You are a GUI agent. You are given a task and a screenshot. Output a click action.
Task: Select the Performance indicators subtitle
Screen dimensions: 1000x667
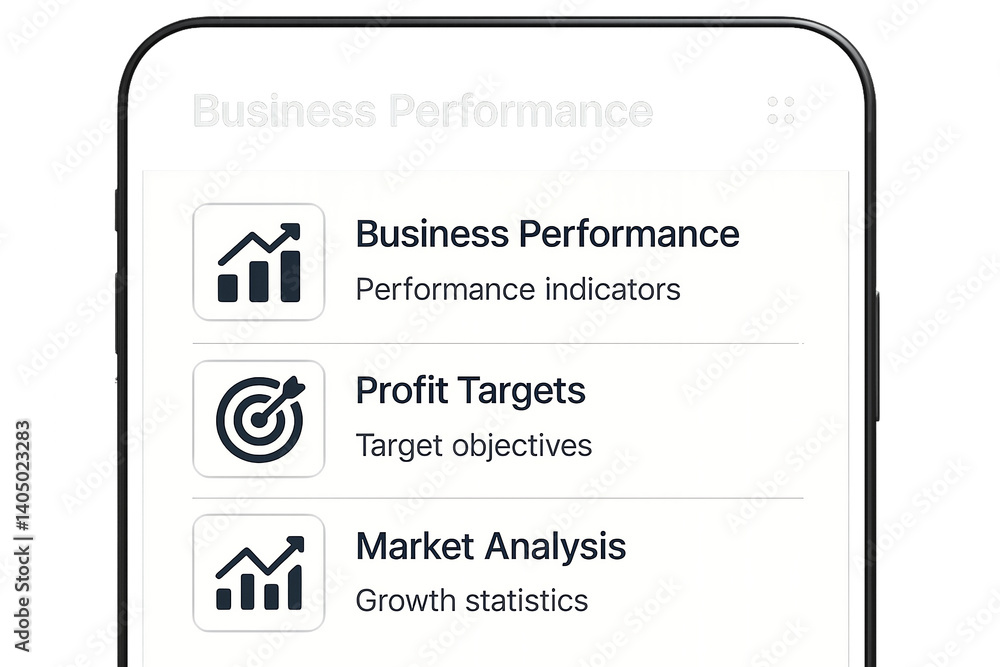[x=518, y=290]
